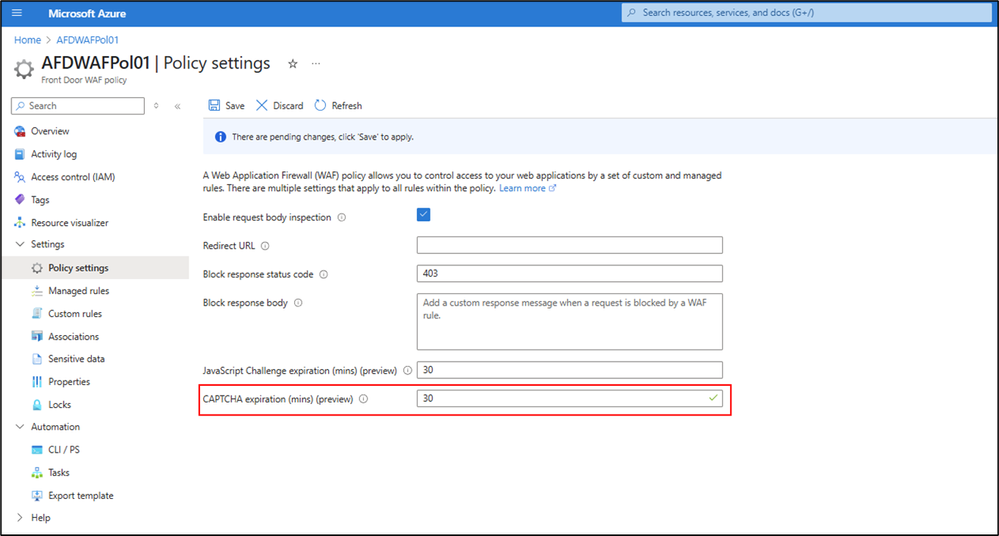Navigate to Home breadcrumb link
The image size is (999, 536).
click(27, 40)
